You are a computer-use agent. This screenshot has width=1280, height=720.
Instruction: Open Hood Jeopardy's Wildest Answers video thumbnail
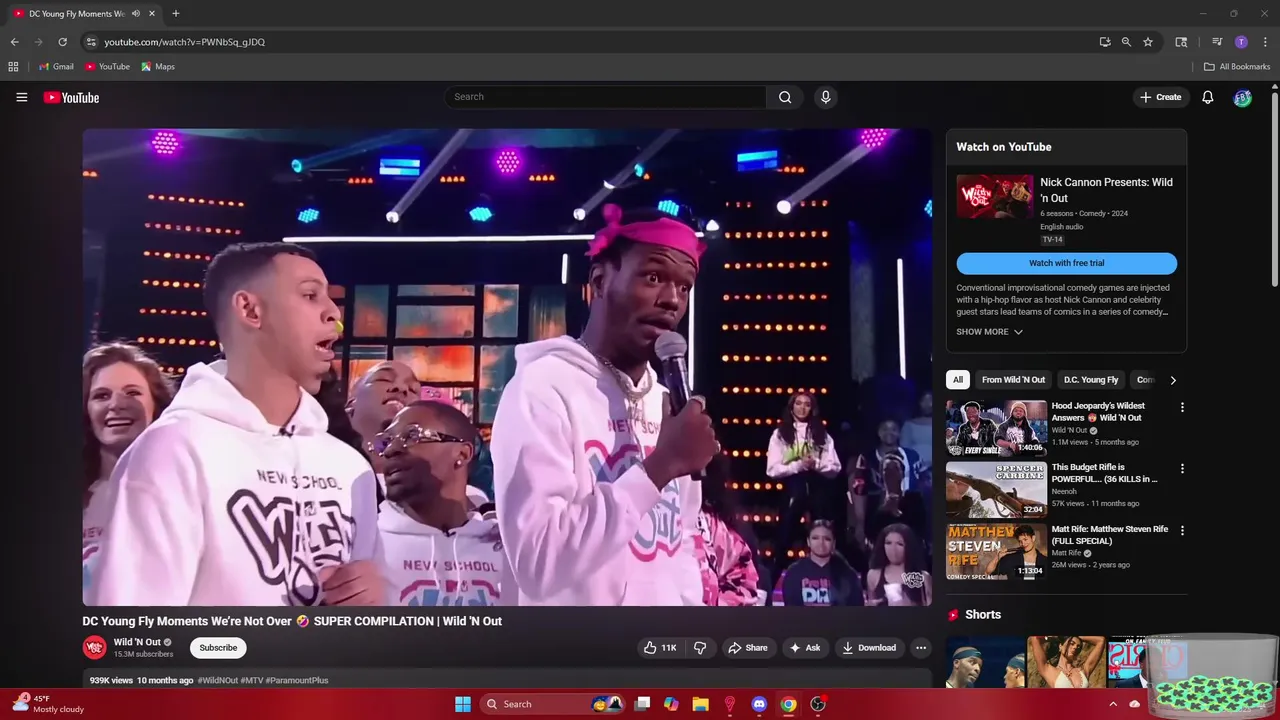(x=996, y=427)
